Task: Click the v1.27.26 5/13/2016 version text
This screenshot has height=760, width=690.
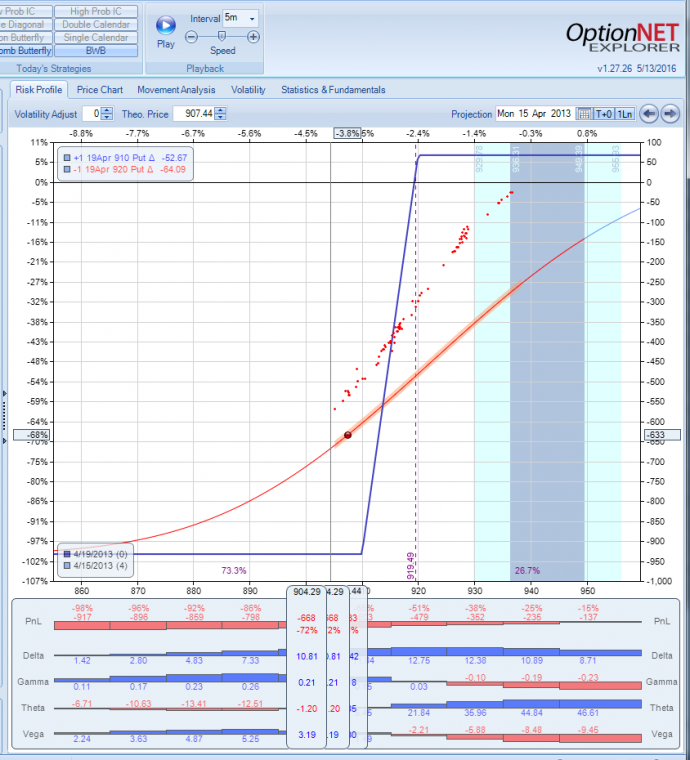Action: (x=637, y=68)
